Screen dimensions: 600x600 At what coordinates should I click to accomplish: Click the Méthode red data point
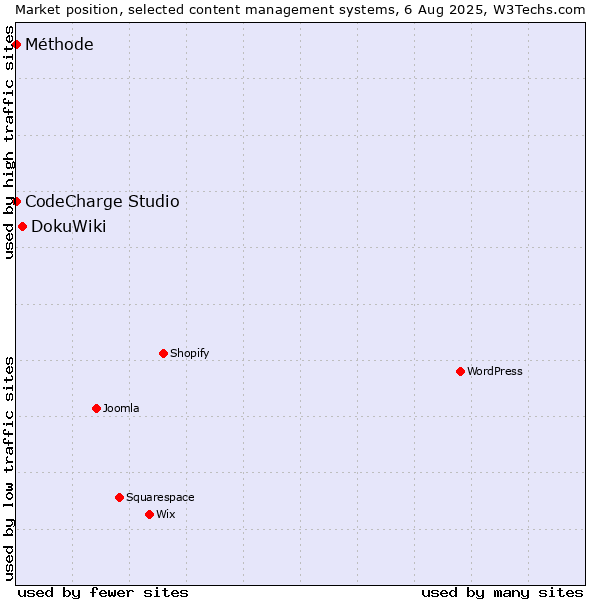pos(16,44)
